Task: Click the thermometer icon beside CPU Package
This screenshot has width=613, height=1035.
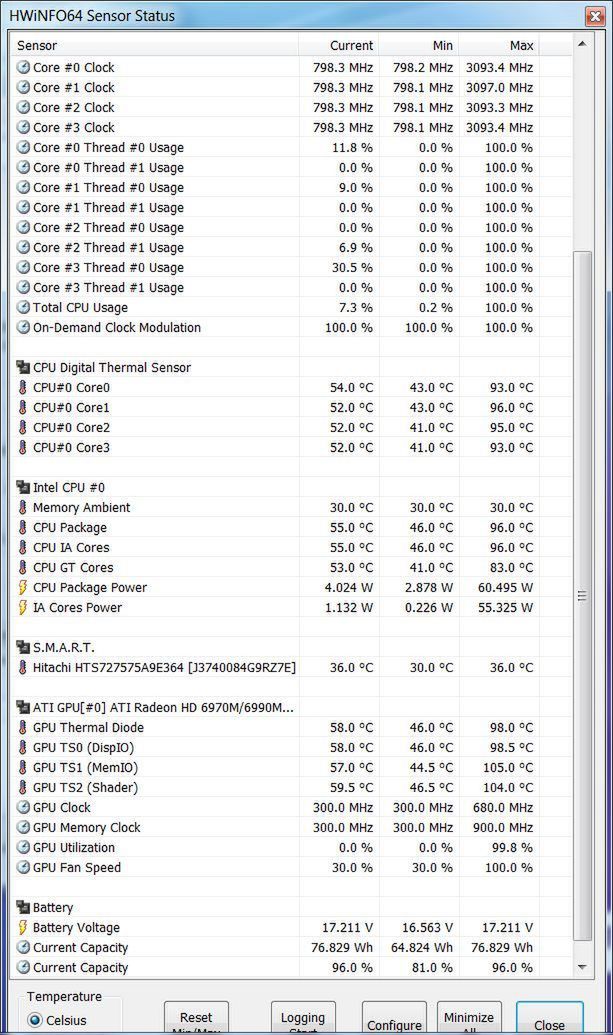Action: (23, 527)
